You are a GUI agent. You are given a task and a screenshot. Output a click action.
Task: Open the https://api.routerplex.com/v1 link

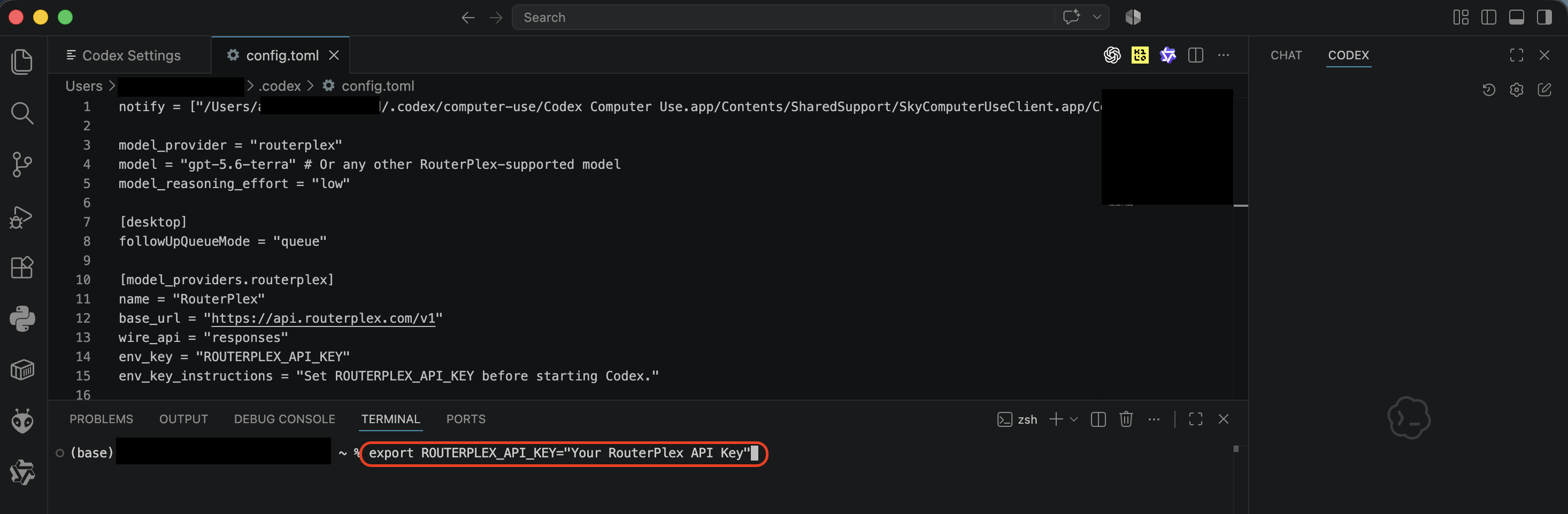click(323, 318)
